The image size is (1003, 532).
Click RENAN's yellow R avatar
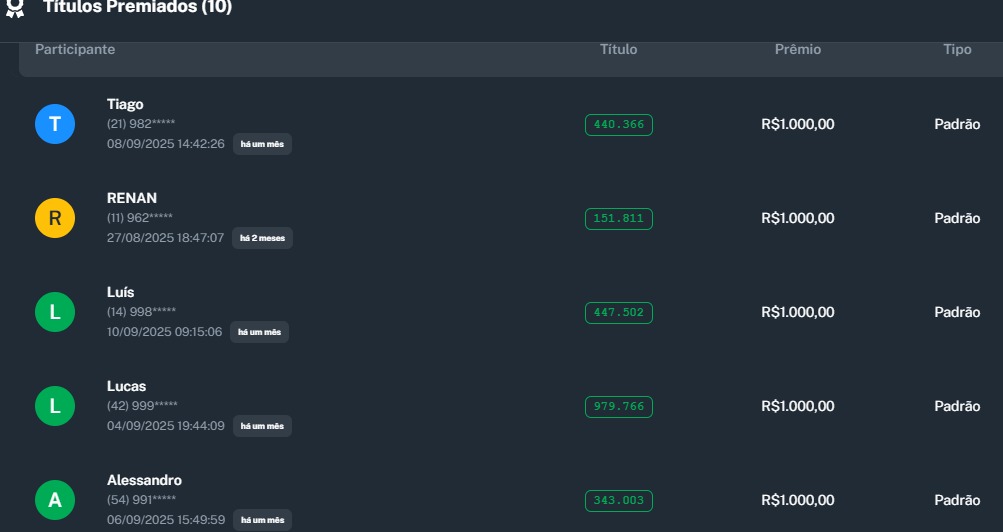[x=55, y=218]
